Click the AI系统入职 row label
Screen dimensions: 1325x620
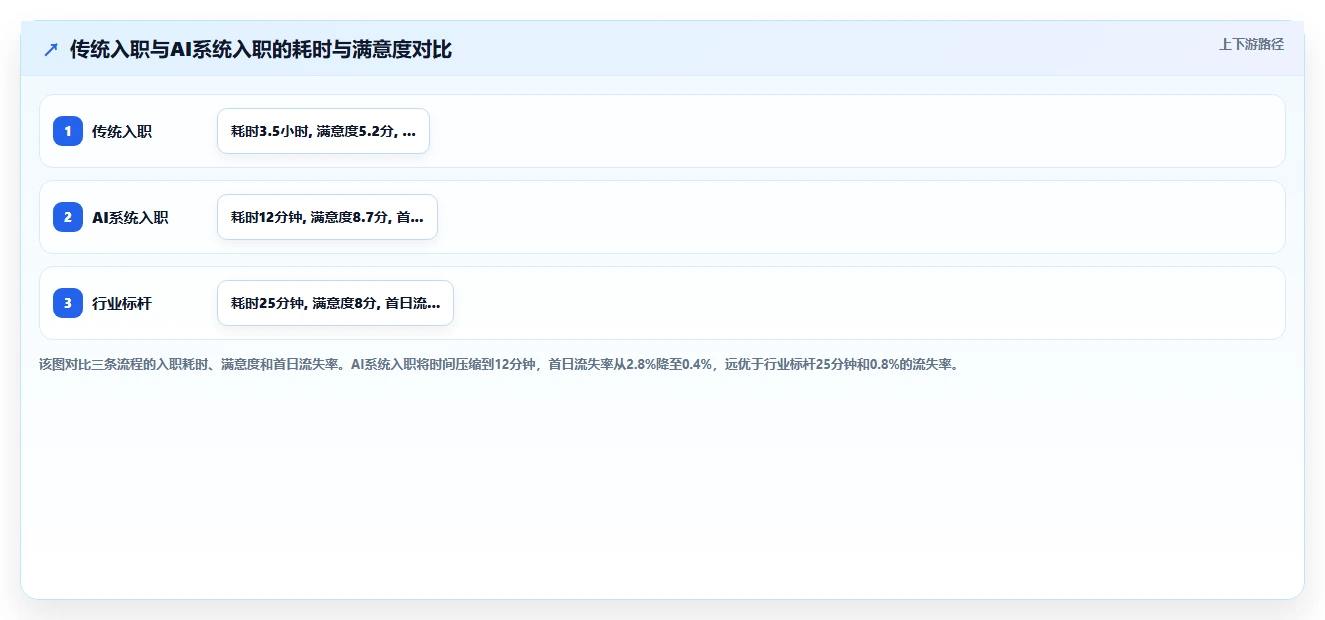tap(130, 217)
